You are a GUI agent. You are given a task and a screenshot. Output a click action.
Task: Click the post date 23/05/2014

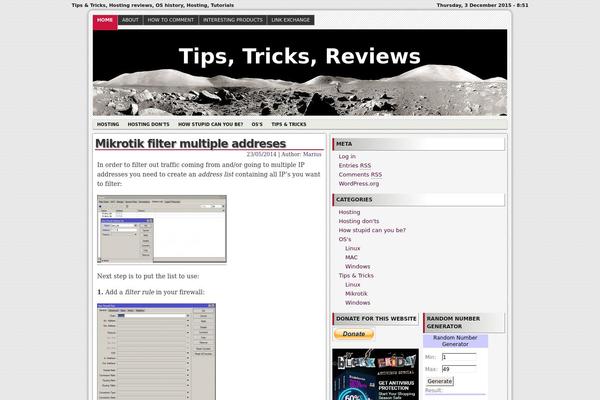pos(261,154)
